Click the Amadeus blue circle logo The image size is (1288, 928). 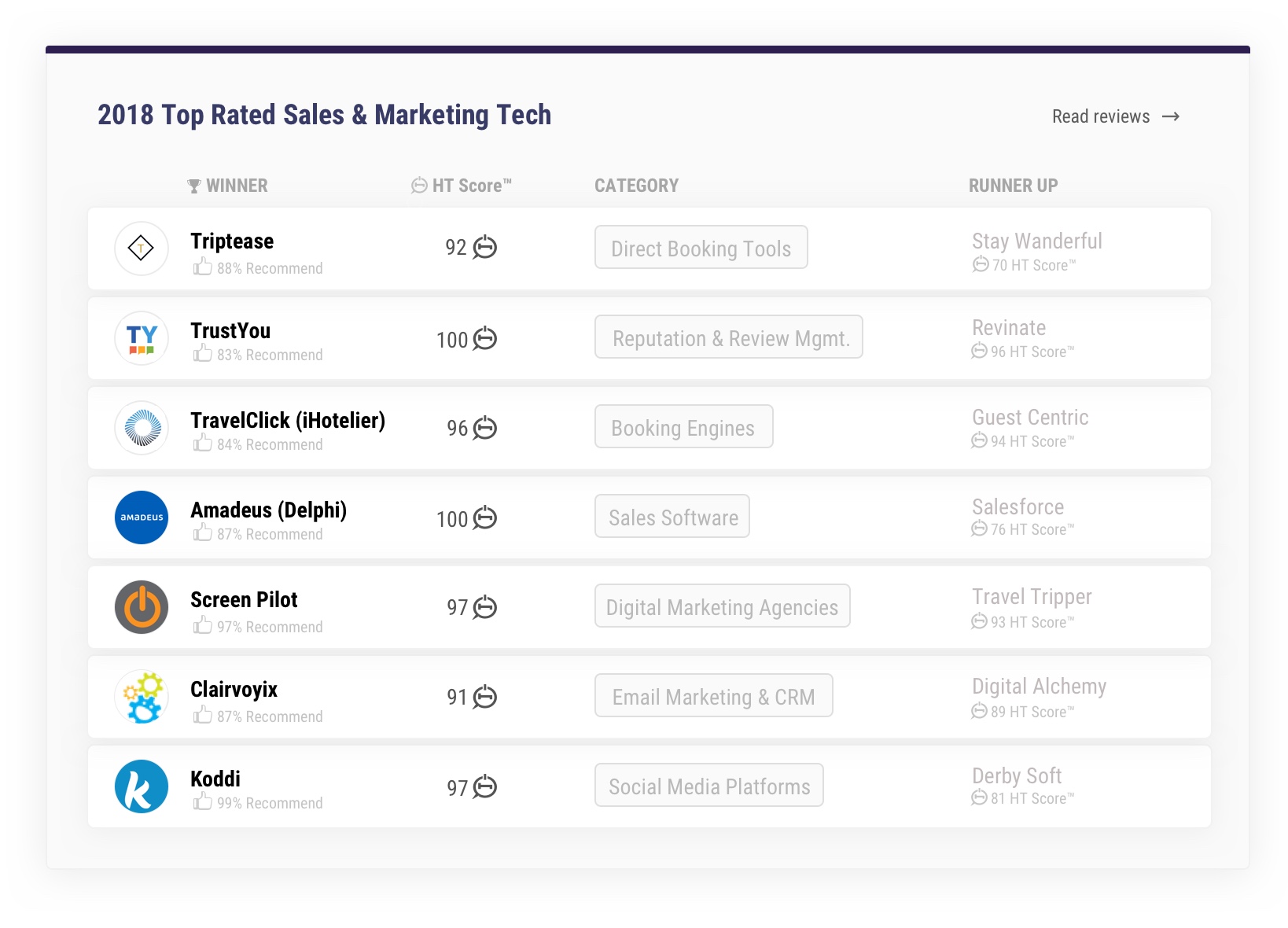pos(142,517)
